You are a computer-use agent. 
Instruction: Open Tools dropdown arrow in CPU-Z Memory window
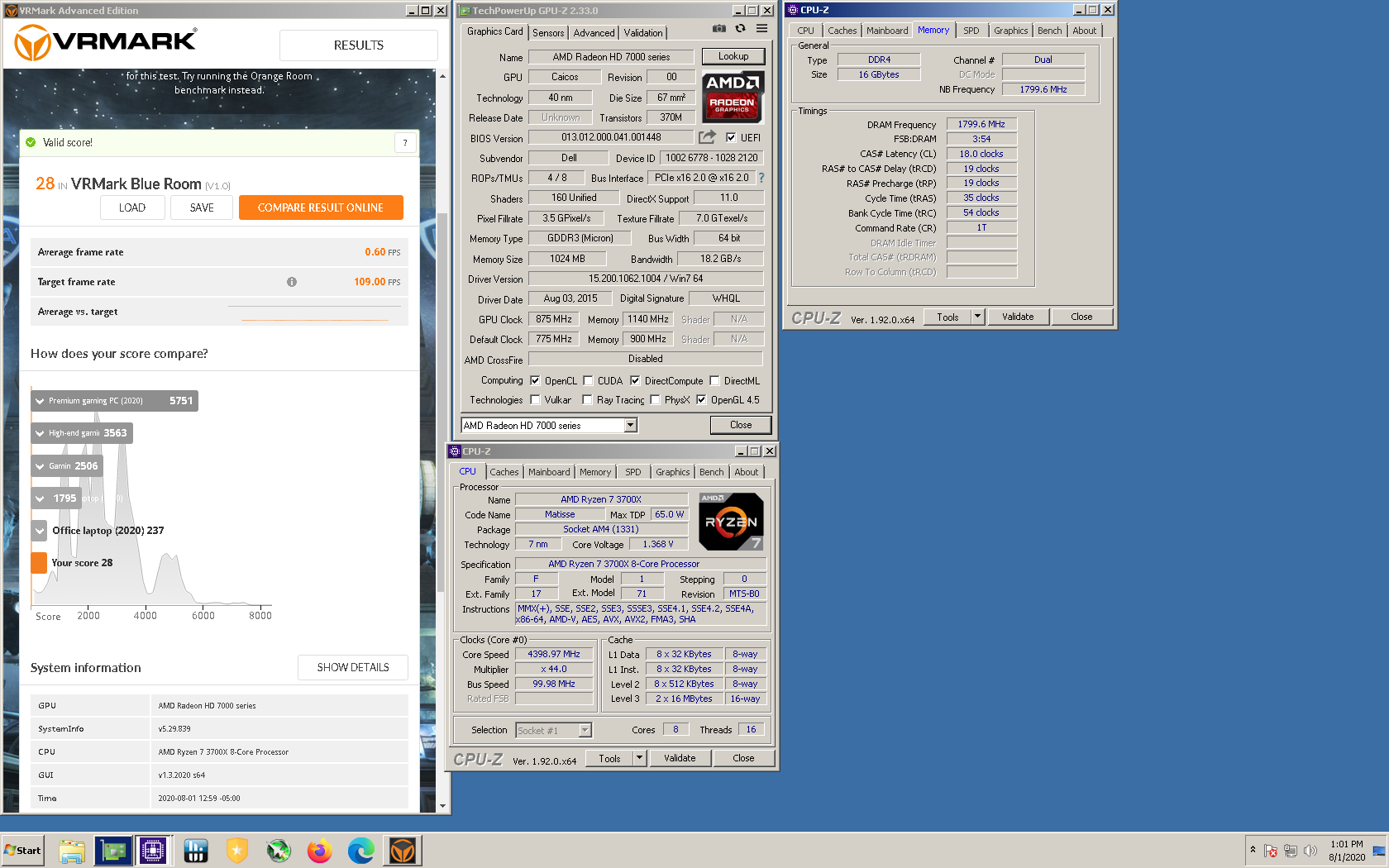point(977,317)
